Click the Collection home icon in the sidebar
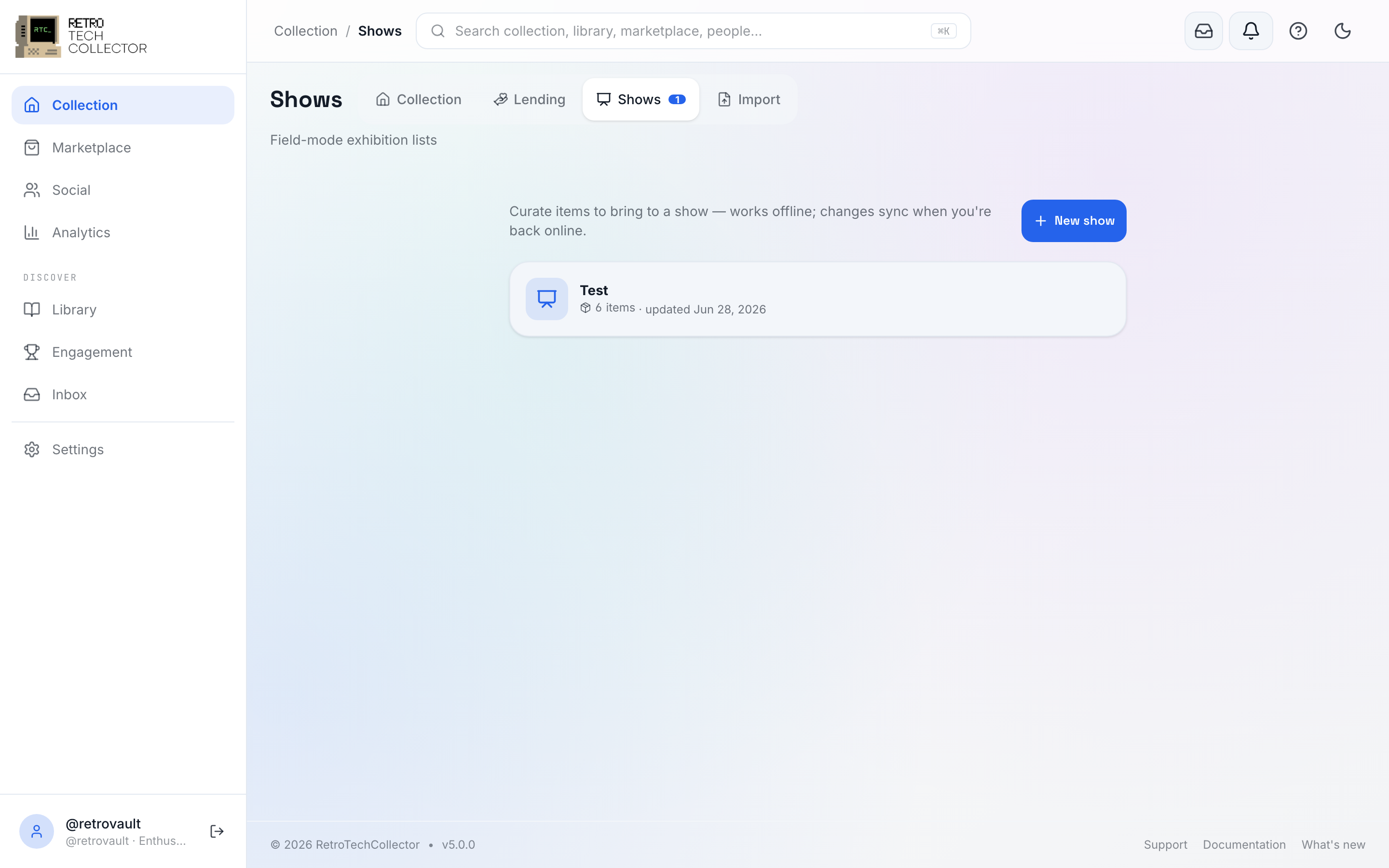1389x868 pixels. [x=31, y=105]
